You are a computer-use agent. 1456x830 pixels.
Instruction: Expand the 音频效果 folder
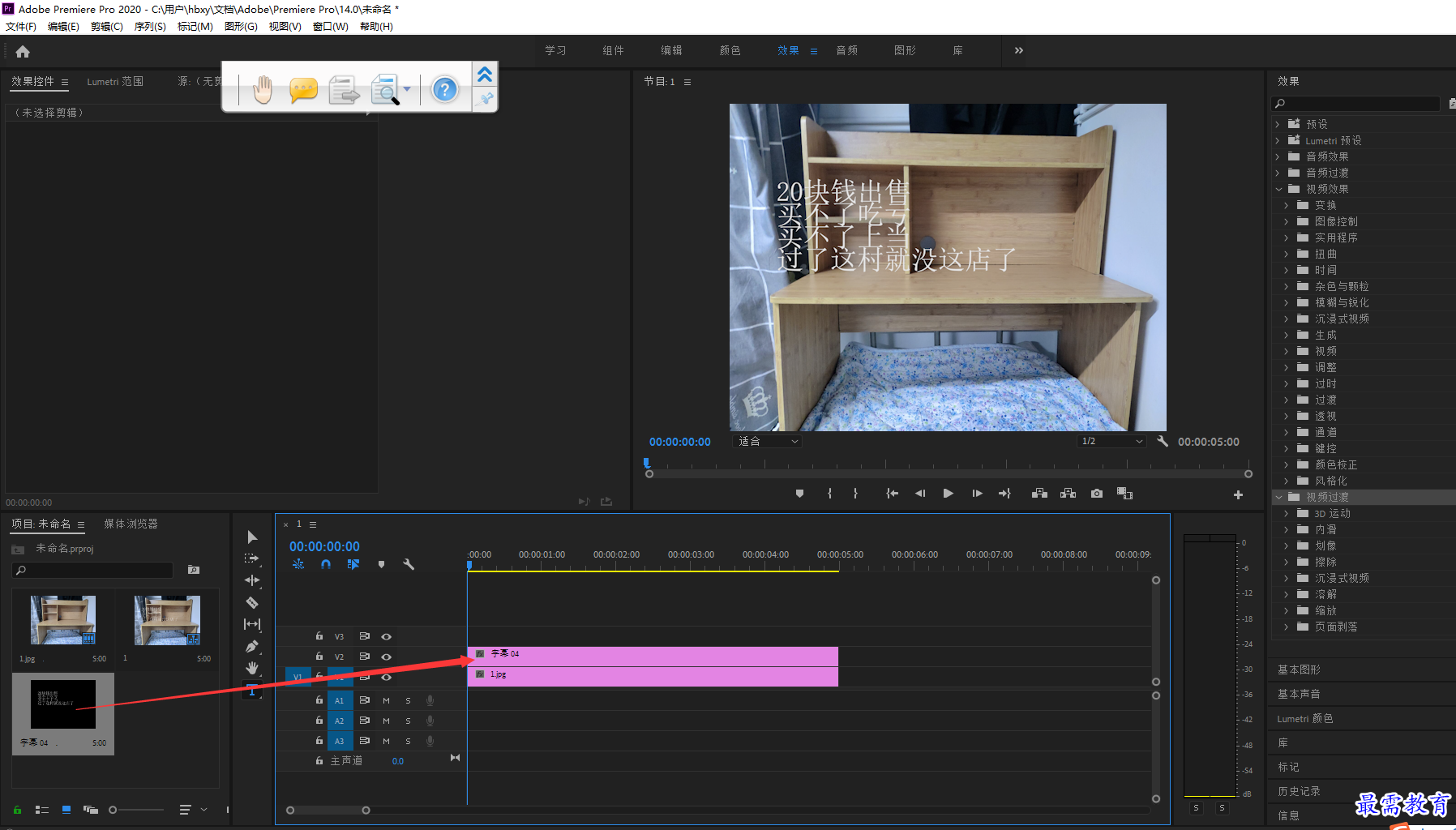pyautogui.click(x=1278, y=156)
